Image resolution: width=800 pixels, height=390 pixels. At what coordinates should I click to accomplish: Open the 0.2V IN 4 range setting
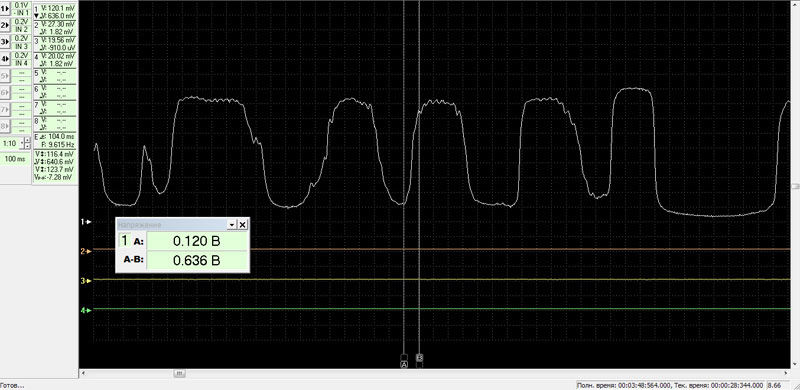(21, 59)
